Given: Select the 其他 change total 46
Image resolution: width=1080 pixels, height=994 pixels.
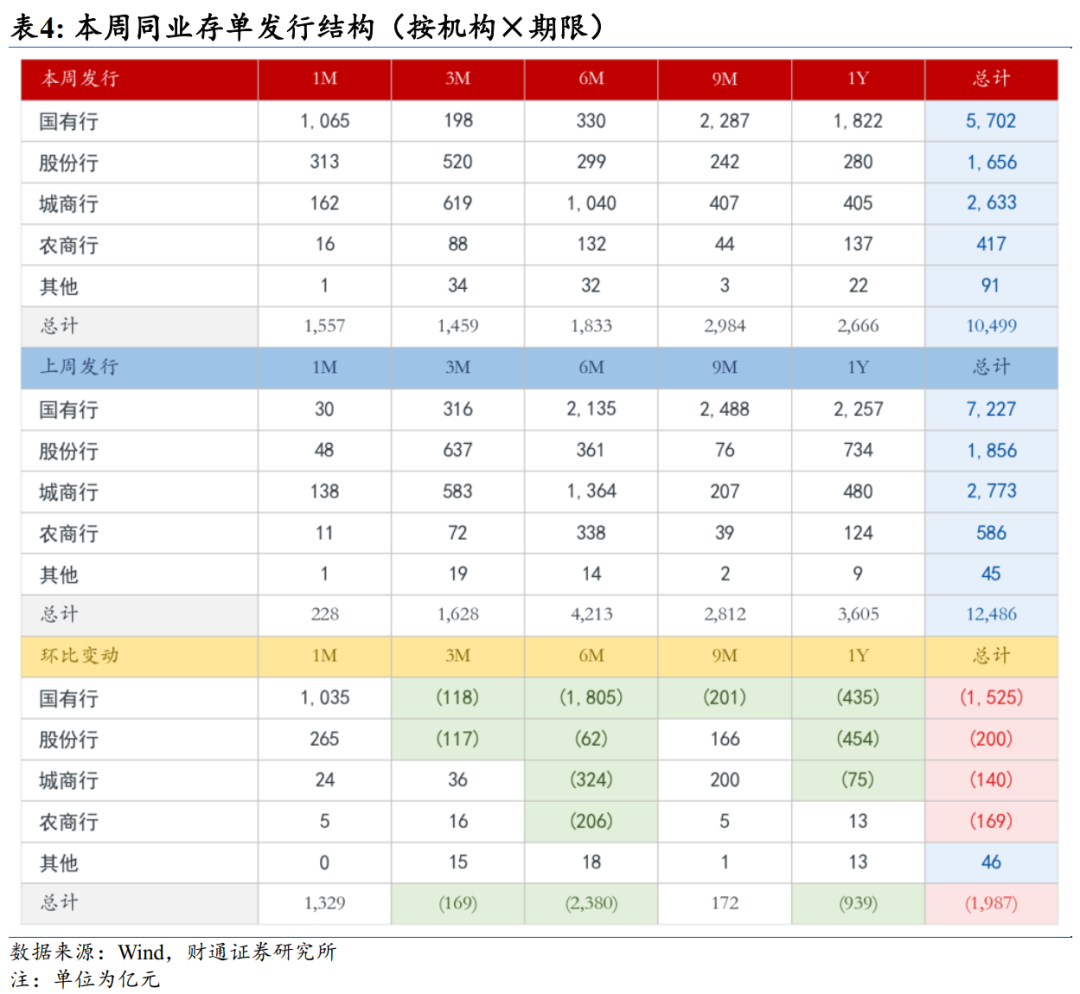Looking at the screenshot, I should click(x=990, y=862).
